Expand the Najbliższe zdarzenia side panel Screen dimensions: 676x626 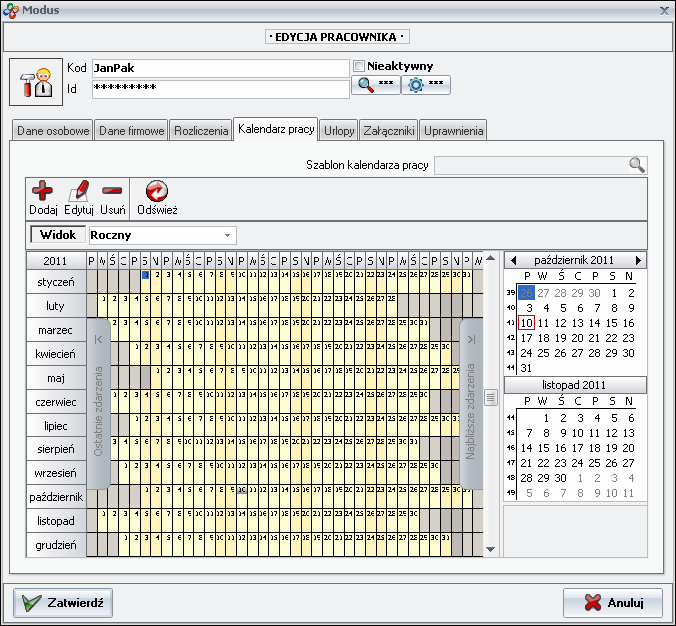pos(471,405)
